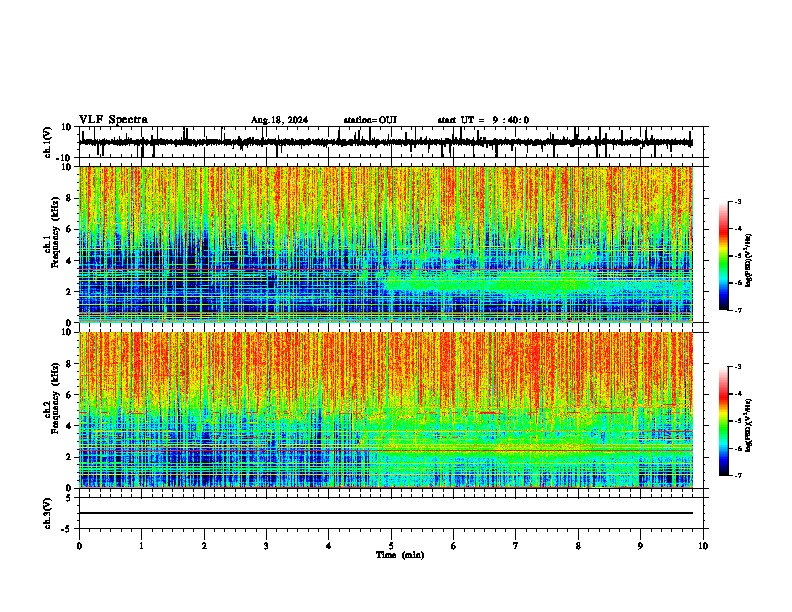Click the ch.1 color bar log(PSD) label
Screen dimensions: 792x612
(748, 260)
